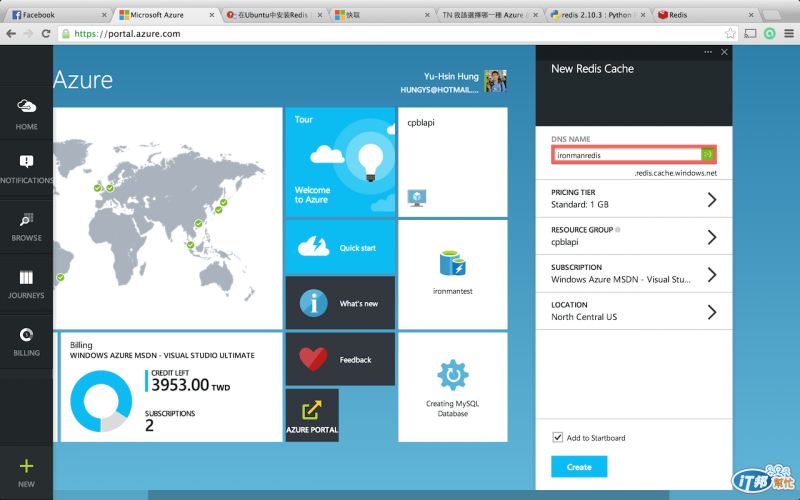Open the blade ellipsis more options

[x=708, y=52]
